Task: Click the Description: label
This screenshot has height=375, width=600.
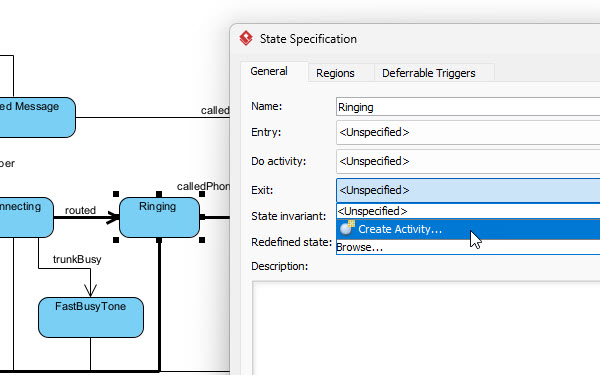Action: pyautogui.click(x=280, y=266)
